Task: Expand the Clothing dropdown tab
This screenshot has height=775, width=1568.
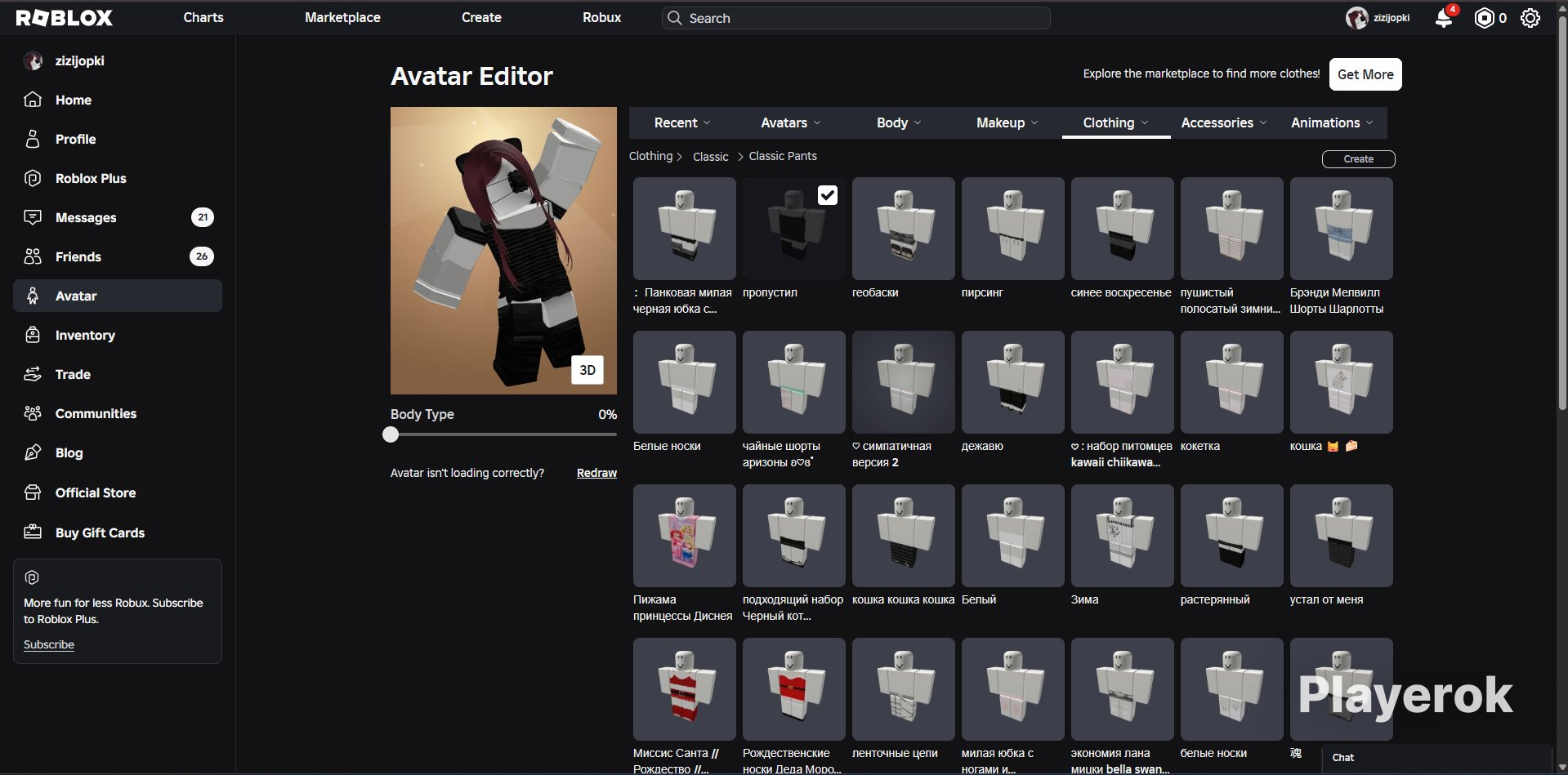Action: [1116, 122]
